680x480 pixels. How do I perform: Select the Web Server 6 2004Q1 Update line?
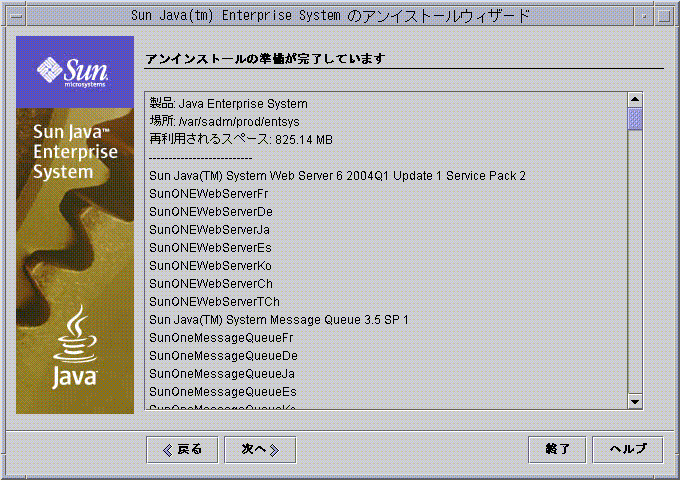337,176
